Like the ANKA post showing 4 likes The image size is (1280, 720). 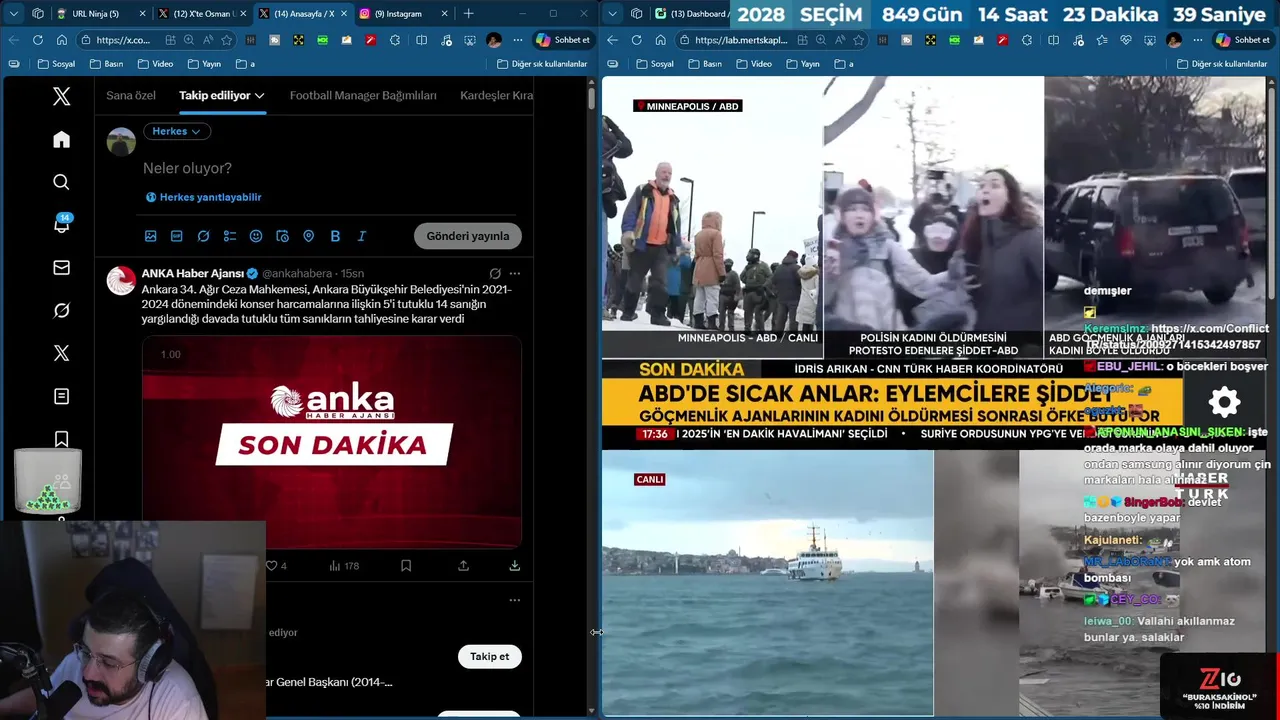coord(277,566)
